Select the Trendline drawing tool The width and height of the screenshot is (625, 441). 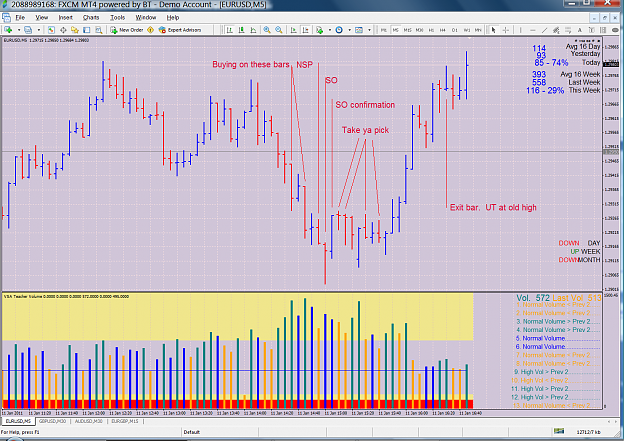point(544,30)
